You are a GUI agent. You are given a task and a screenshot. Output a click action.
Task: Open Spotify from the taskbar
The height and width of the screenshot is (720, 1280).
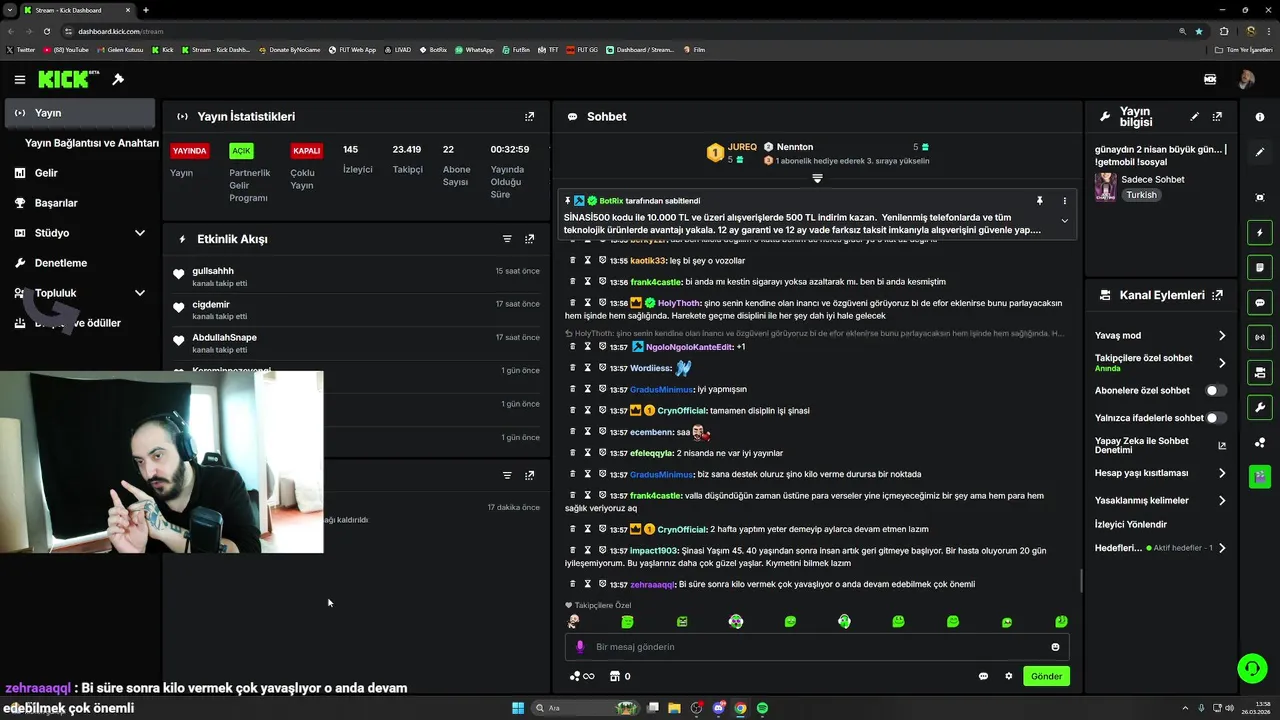click(762, 708)
